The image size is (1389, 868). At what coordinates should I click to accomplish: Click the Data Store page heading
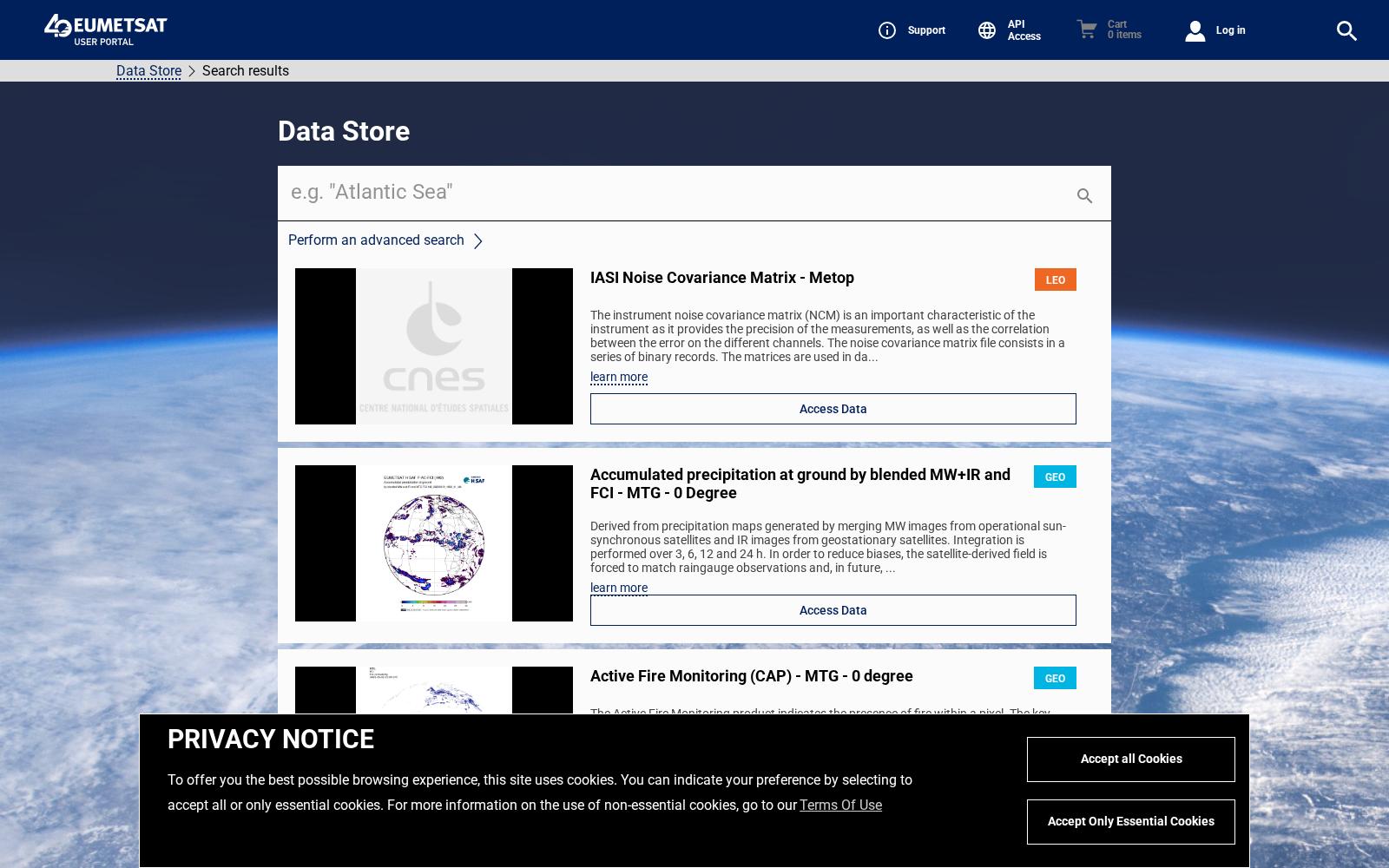pyautogui.click(x=344, y=131)
